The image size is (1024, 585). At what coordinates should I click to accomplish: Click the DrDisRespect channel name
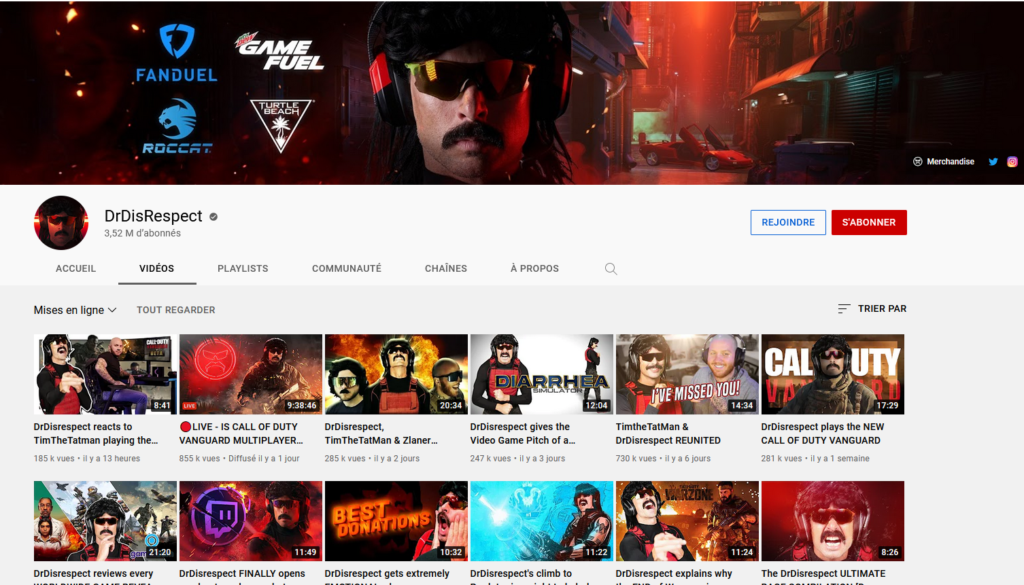pos(153,216)
